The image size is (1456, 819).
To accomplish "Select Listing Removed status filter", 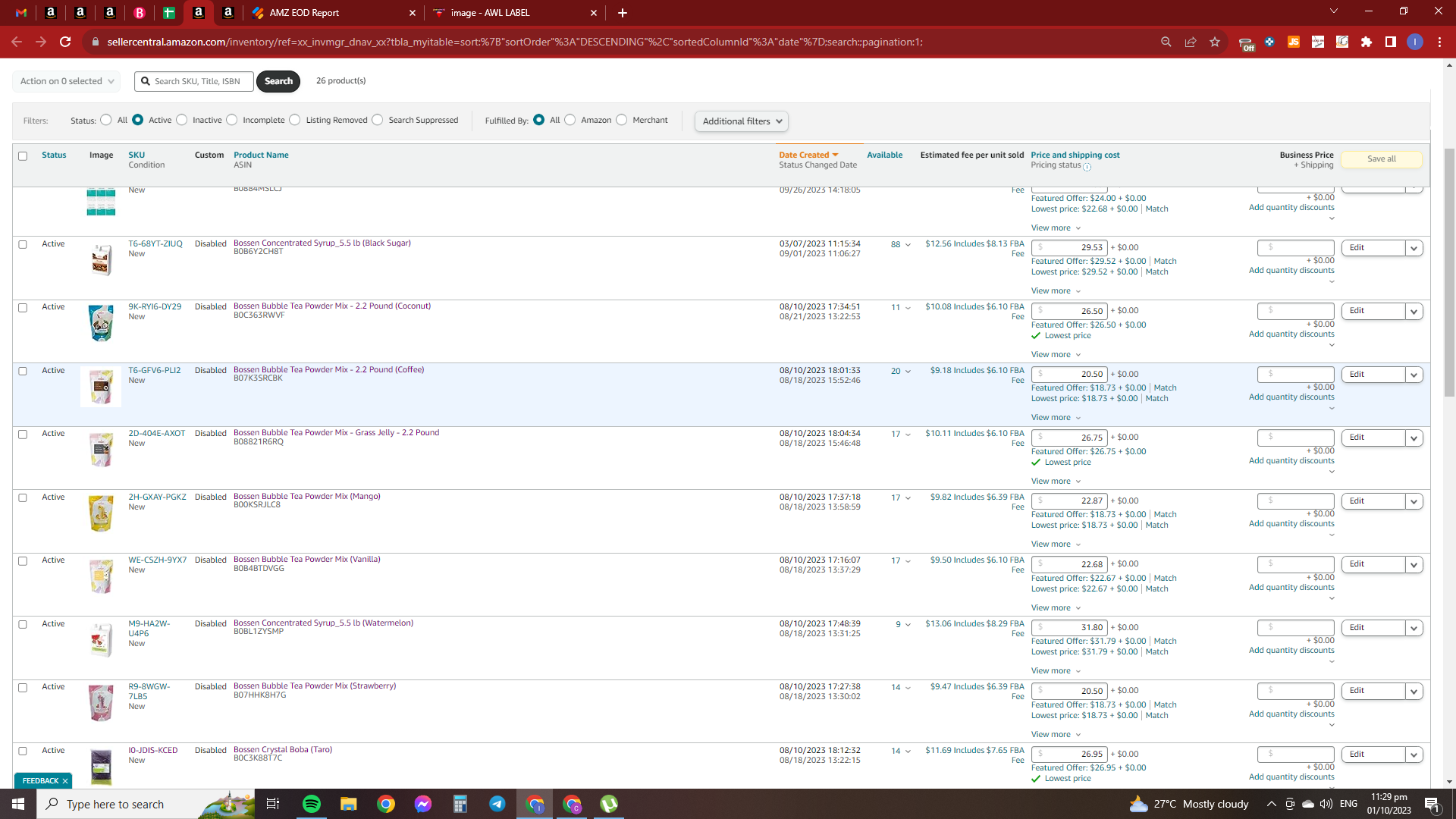I will [295, 120].
